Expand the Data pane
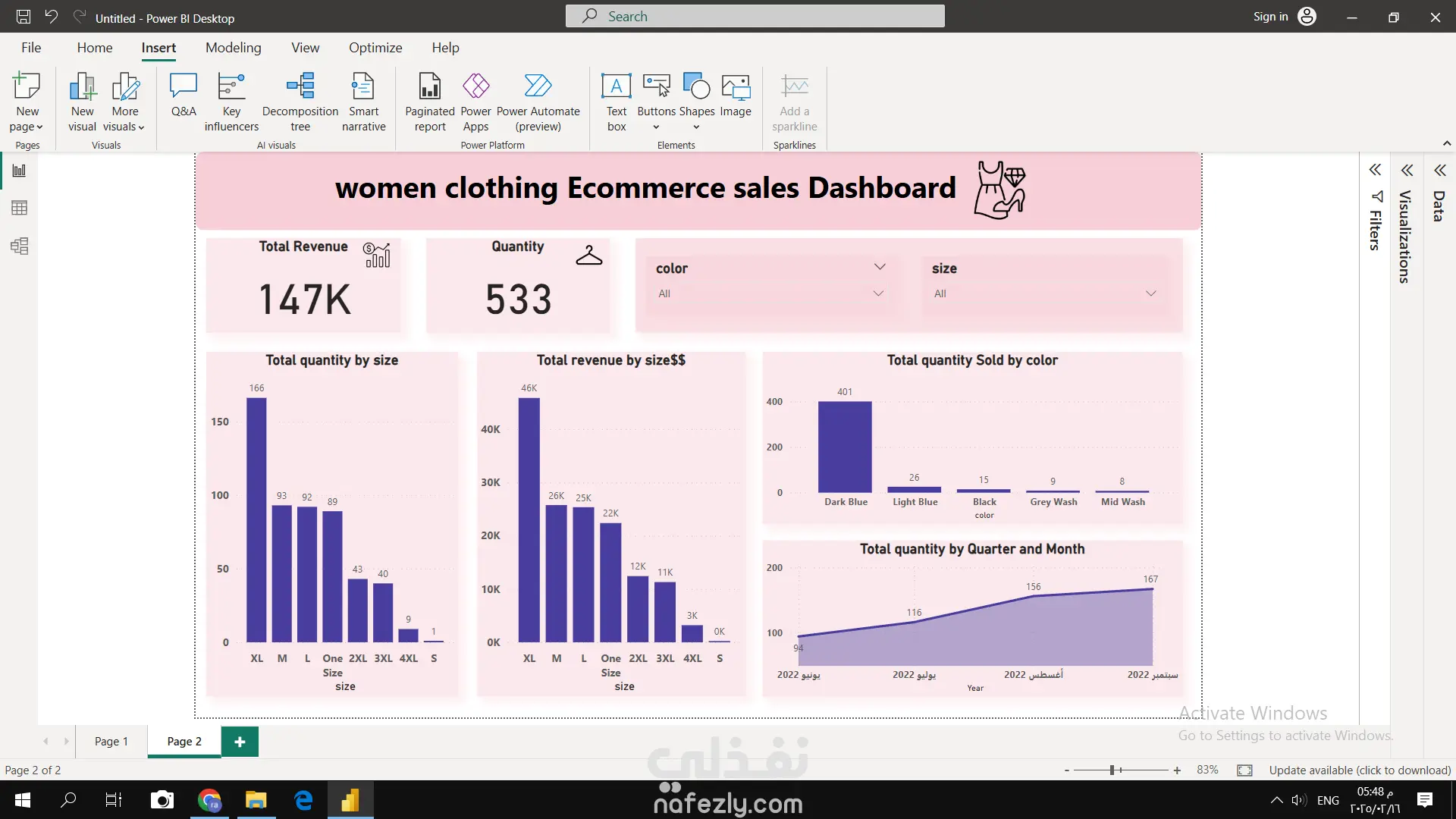This screenshot has height=819, width=1456. (1440, 170)
